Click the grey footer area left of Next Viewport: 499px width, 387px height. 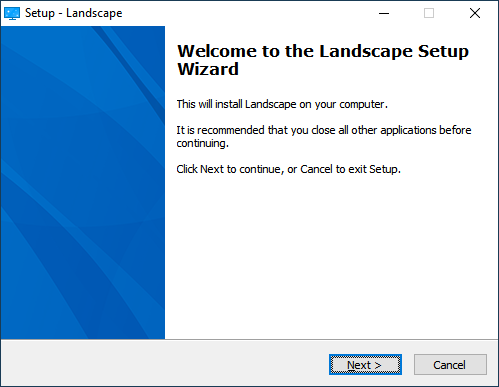[x=165, y=364]
